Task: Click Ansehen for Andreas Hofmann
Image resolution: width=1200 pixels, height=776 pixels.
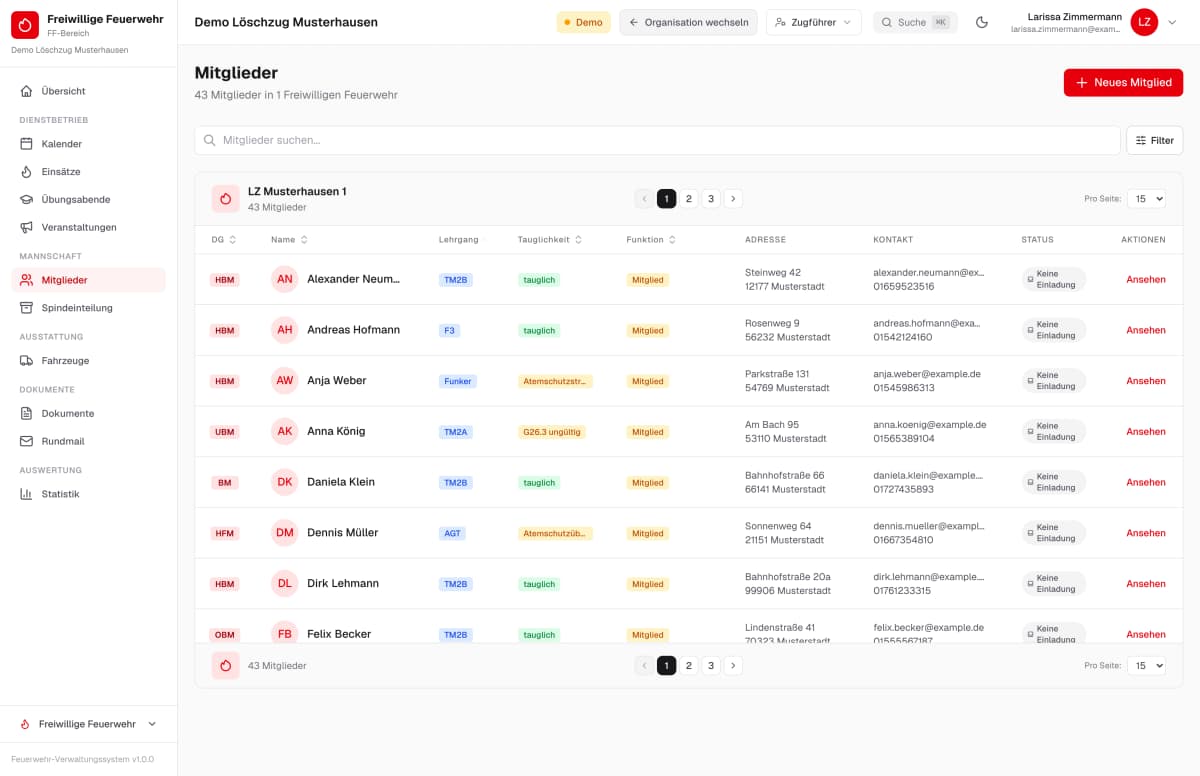Action: (1145, 330)
